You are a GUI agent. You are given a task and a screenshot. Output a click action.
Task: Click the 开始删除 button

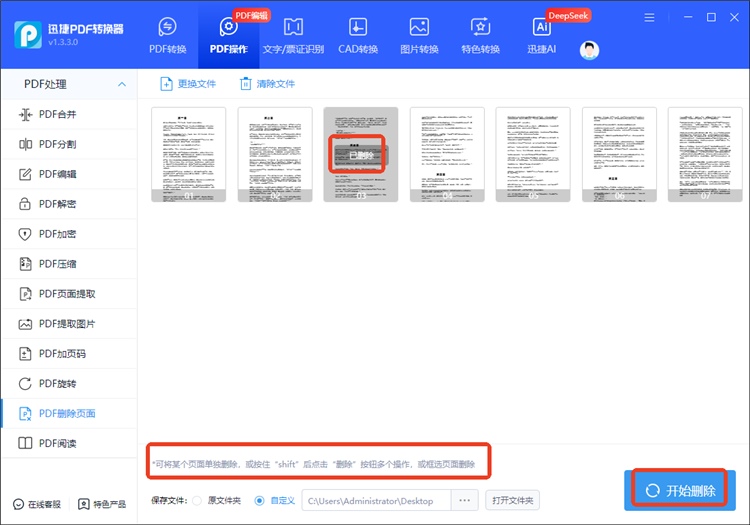click(x=681, y=490)
